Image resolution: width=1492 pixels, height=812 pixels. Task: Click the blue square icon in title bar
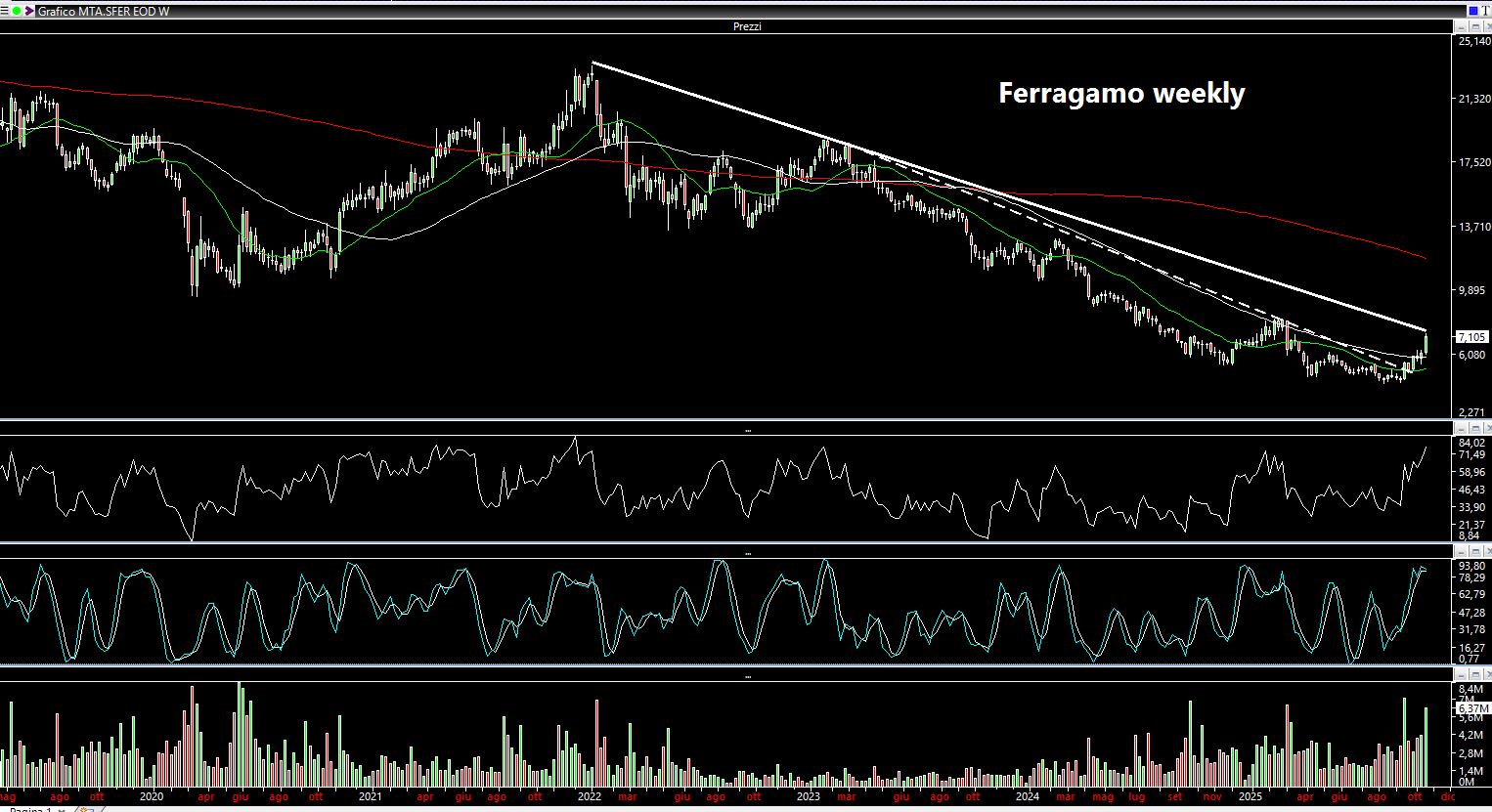(1472, 11)
